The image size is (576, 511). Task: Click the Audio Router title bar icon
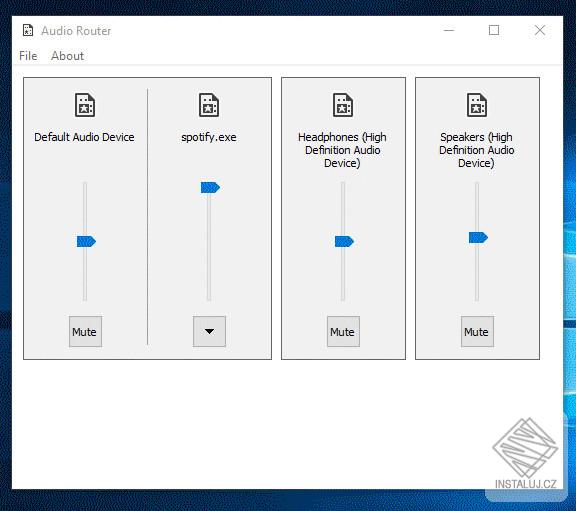pos(28,30)
